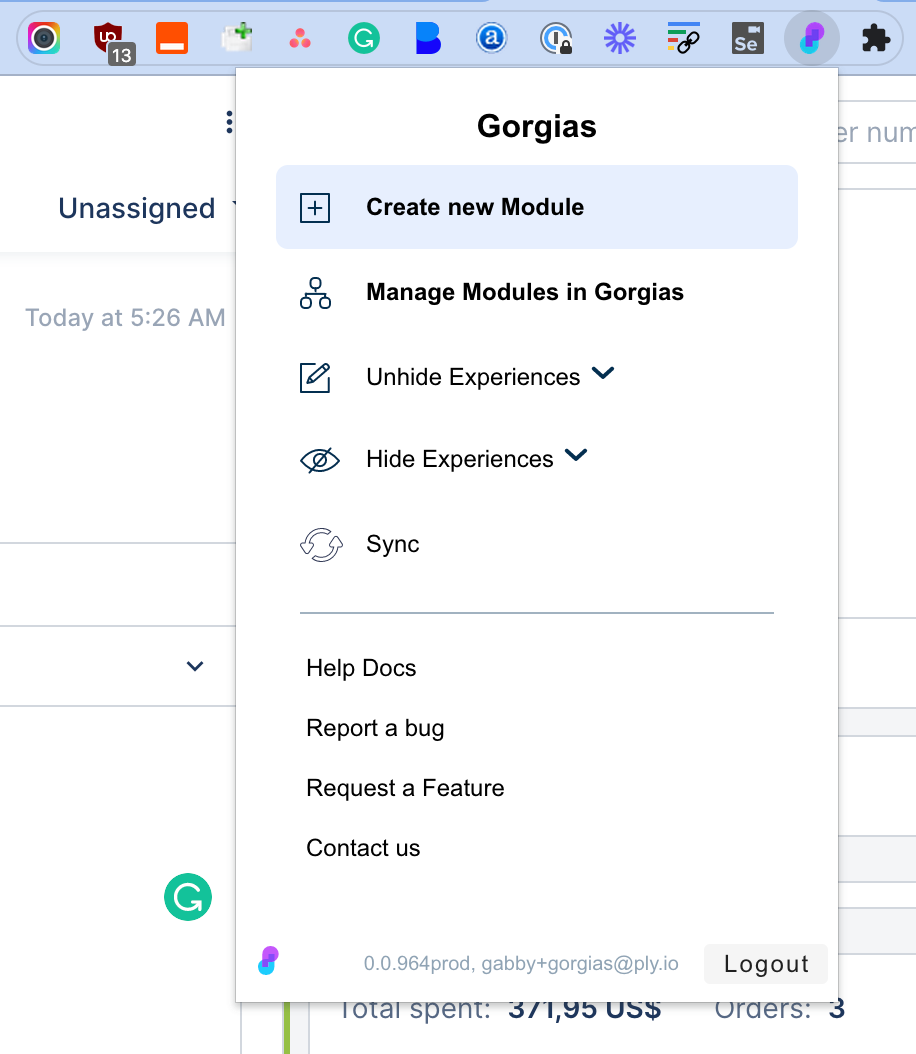This screenshot has width=916, height=1054.
Task: Click the version and account email text
Action: point(521,964)
